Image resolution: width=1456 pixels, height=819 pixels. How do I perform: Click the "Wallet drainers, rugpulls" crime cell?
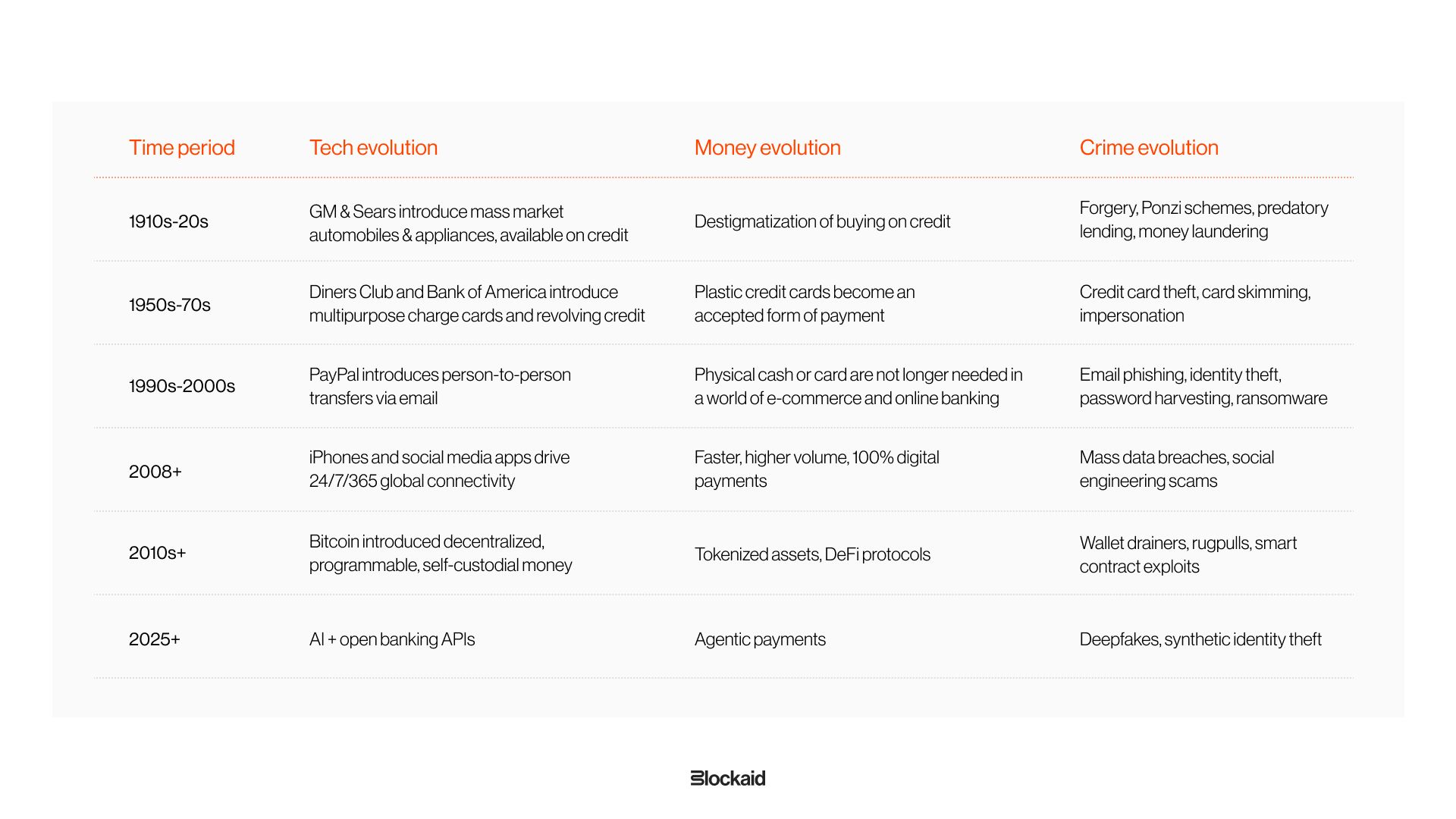pyautogui.click(x=1188, y=554)
